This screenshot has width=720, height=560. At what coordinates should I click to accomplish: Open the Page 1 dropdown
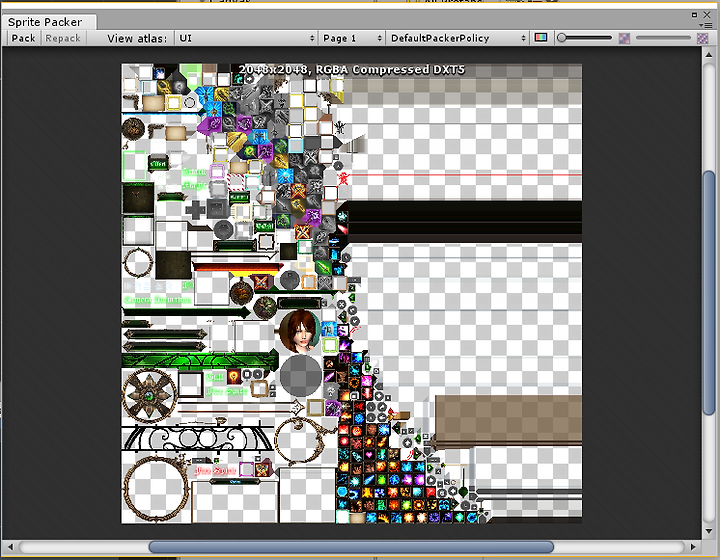coord(352,38)
